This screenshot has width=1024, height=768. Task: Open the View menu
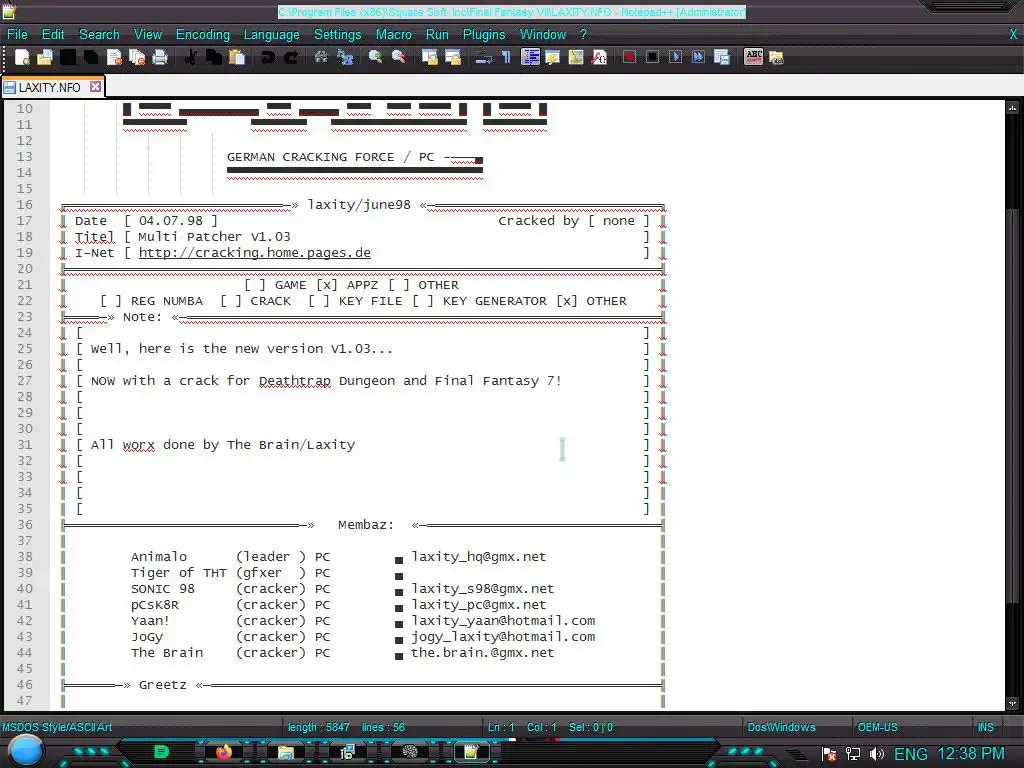pyautogui.click(x=148, y=35)
